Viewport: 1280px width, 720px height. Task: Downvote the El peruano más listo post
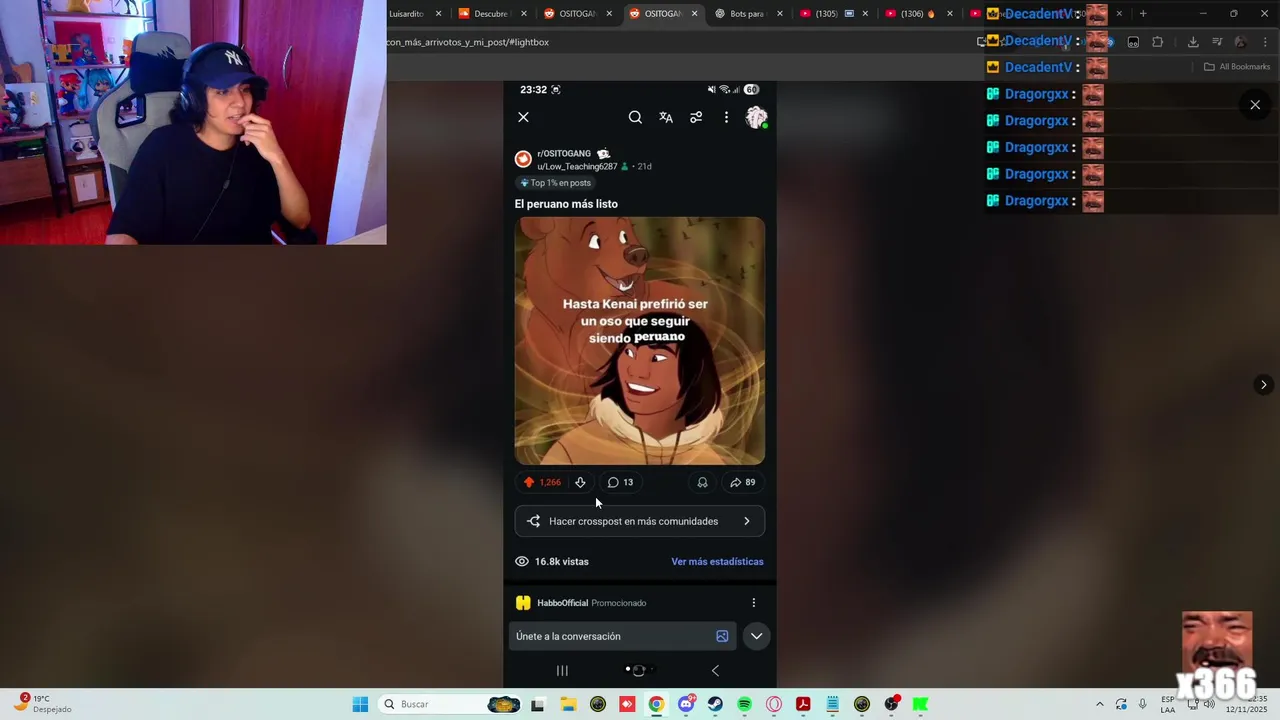pos(580,482)
